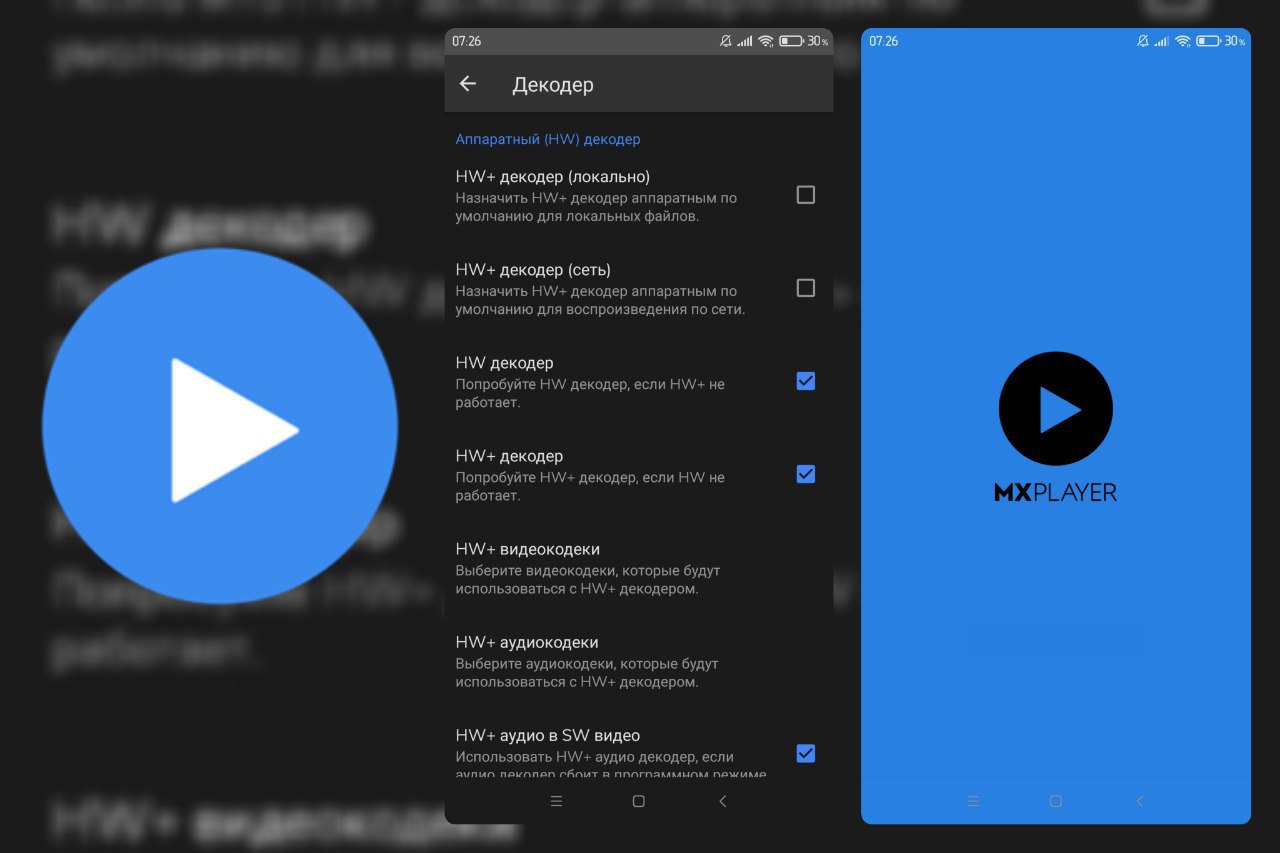Enable the HW+ декодер (локально) checkbox
Viewport: 1280px width, 853px height.
click(806, 195)
